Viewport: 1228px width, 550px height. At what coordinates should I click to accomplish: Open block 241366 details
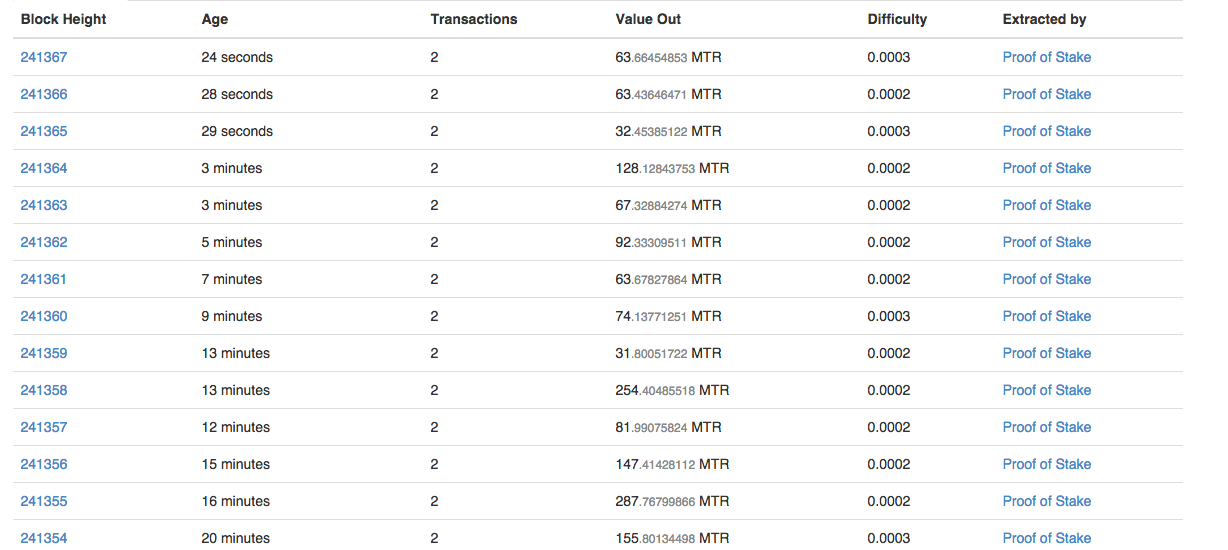pyautogui.click(x=44, y=94)
